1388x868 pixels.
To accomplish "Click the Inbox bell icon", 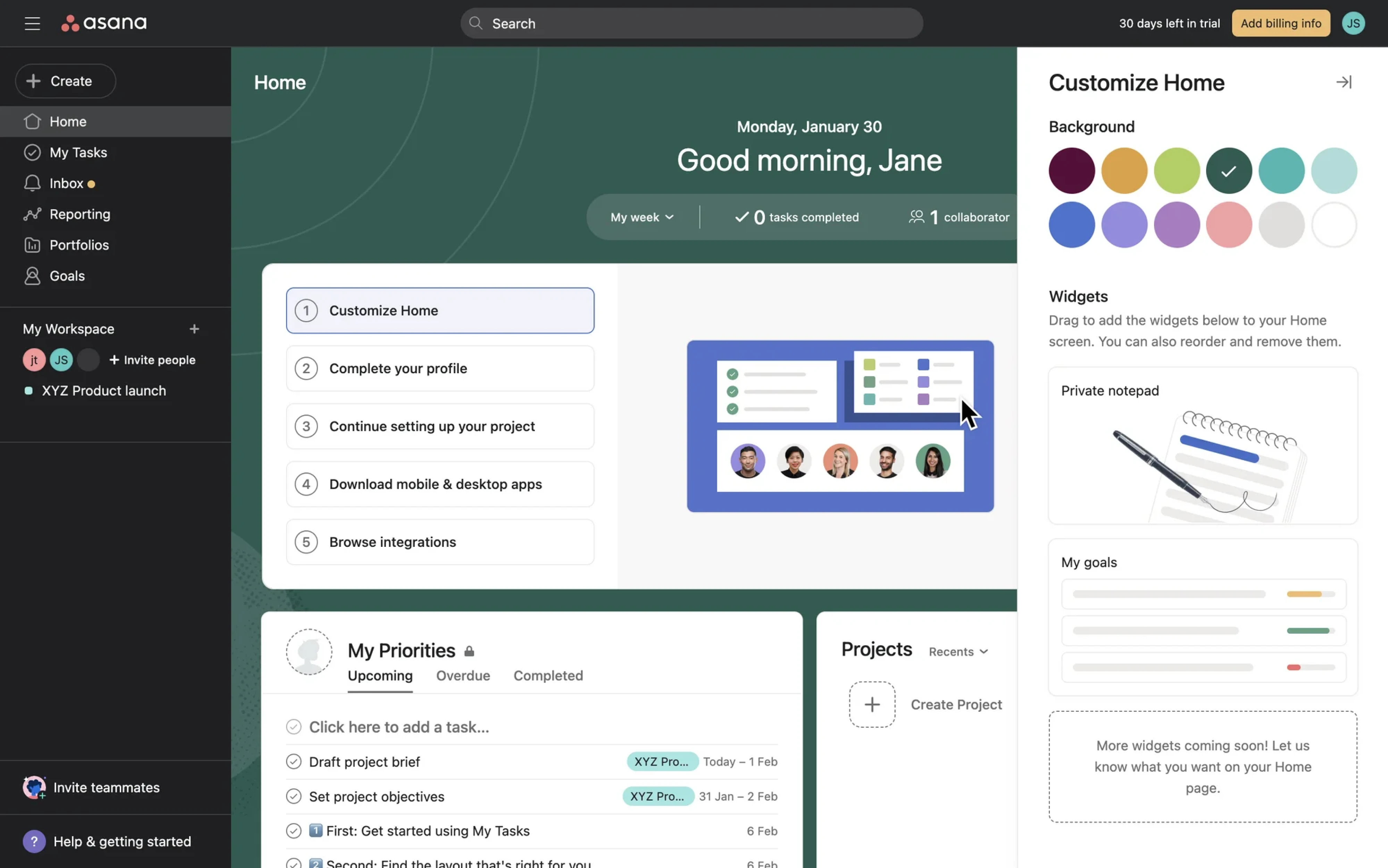I will [32, 183].
